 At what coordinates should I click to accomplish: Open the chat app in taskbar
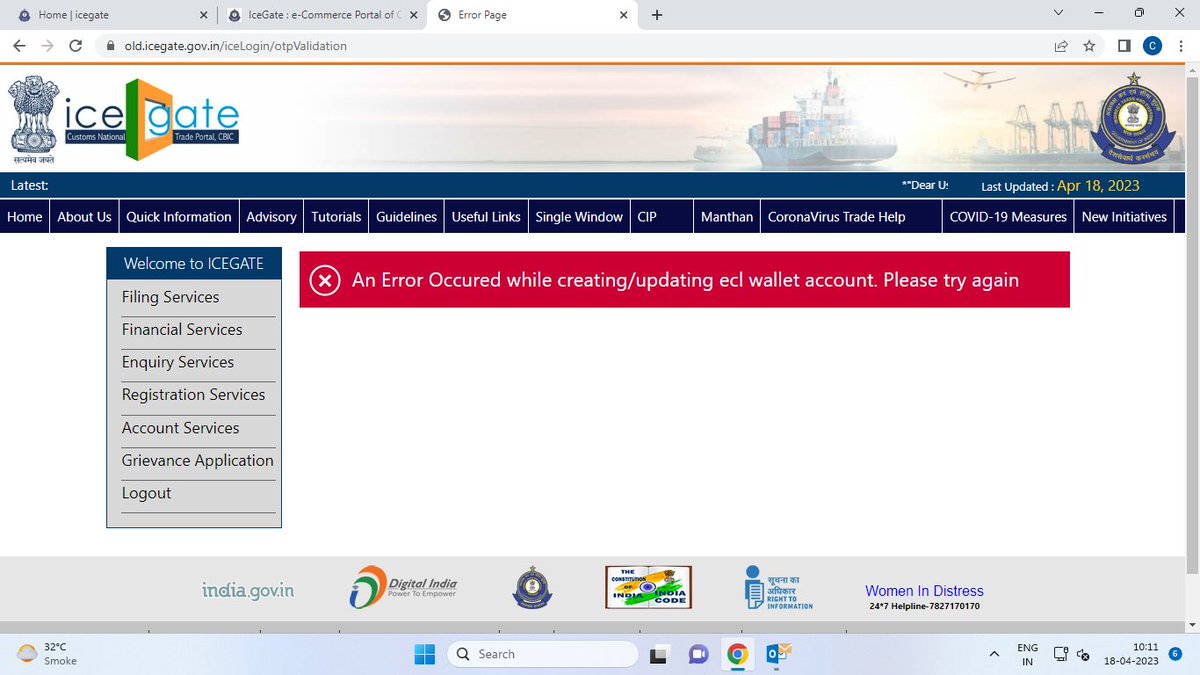click(x=698, y=654)
